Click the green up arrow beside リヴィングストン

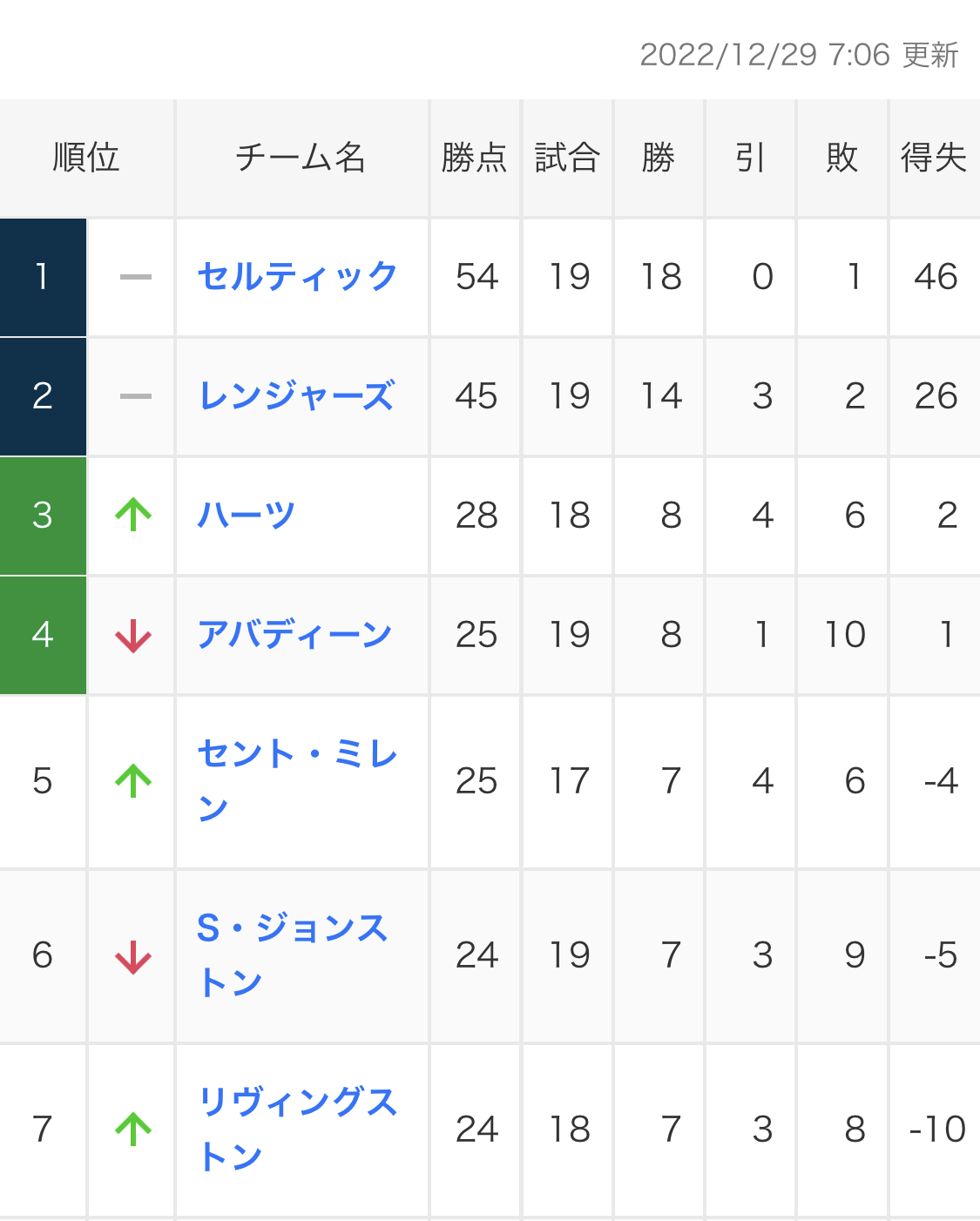133,1130
